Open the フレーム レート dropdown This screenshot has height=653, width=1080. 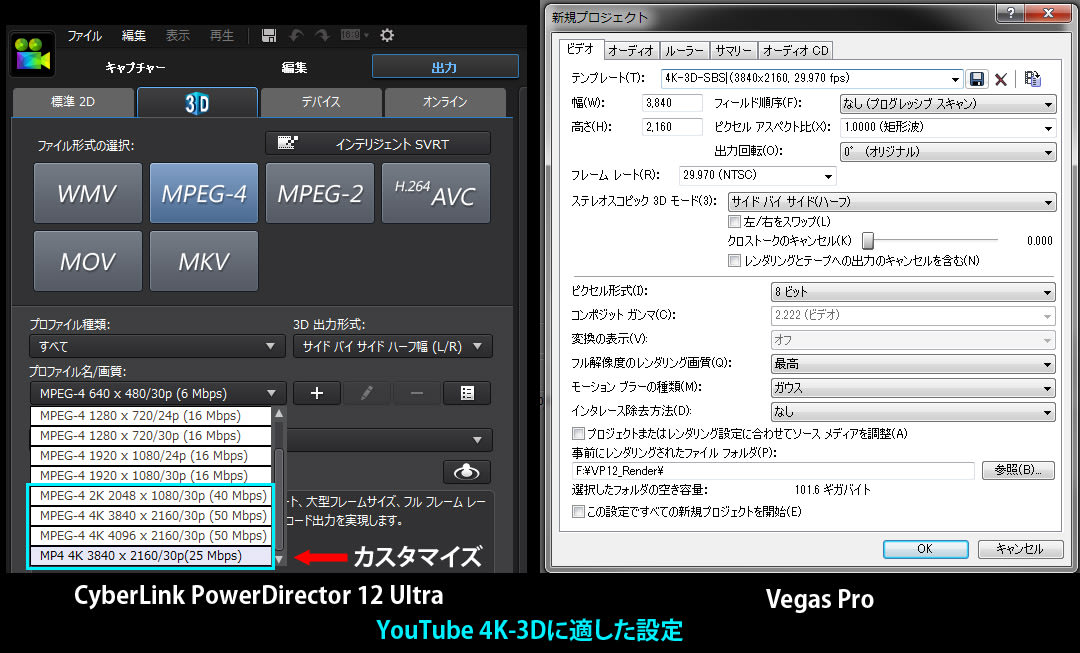(758, 176)
